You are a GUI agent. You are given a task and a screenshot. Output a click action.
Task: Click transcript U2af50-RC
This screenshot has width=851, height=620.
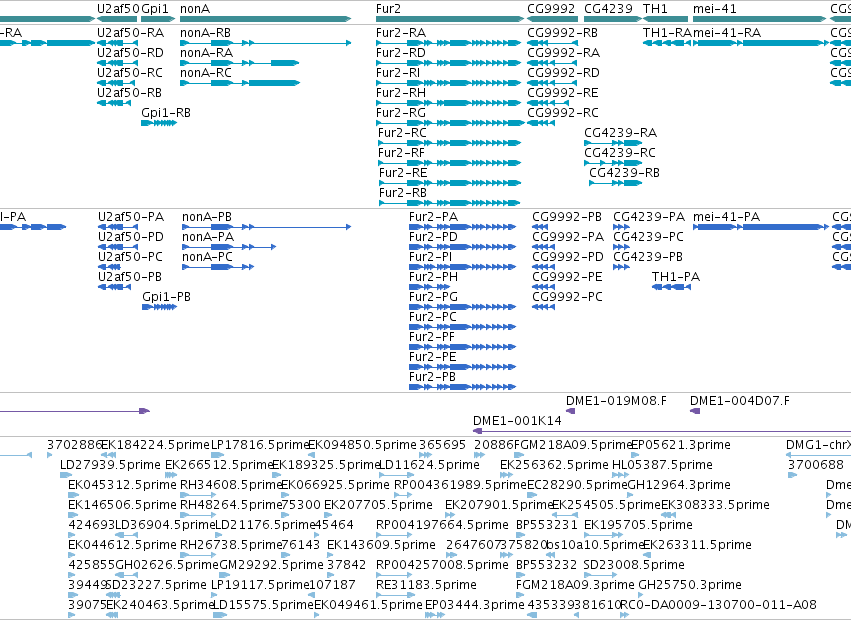pyautogui.click(x=117, y=83)
